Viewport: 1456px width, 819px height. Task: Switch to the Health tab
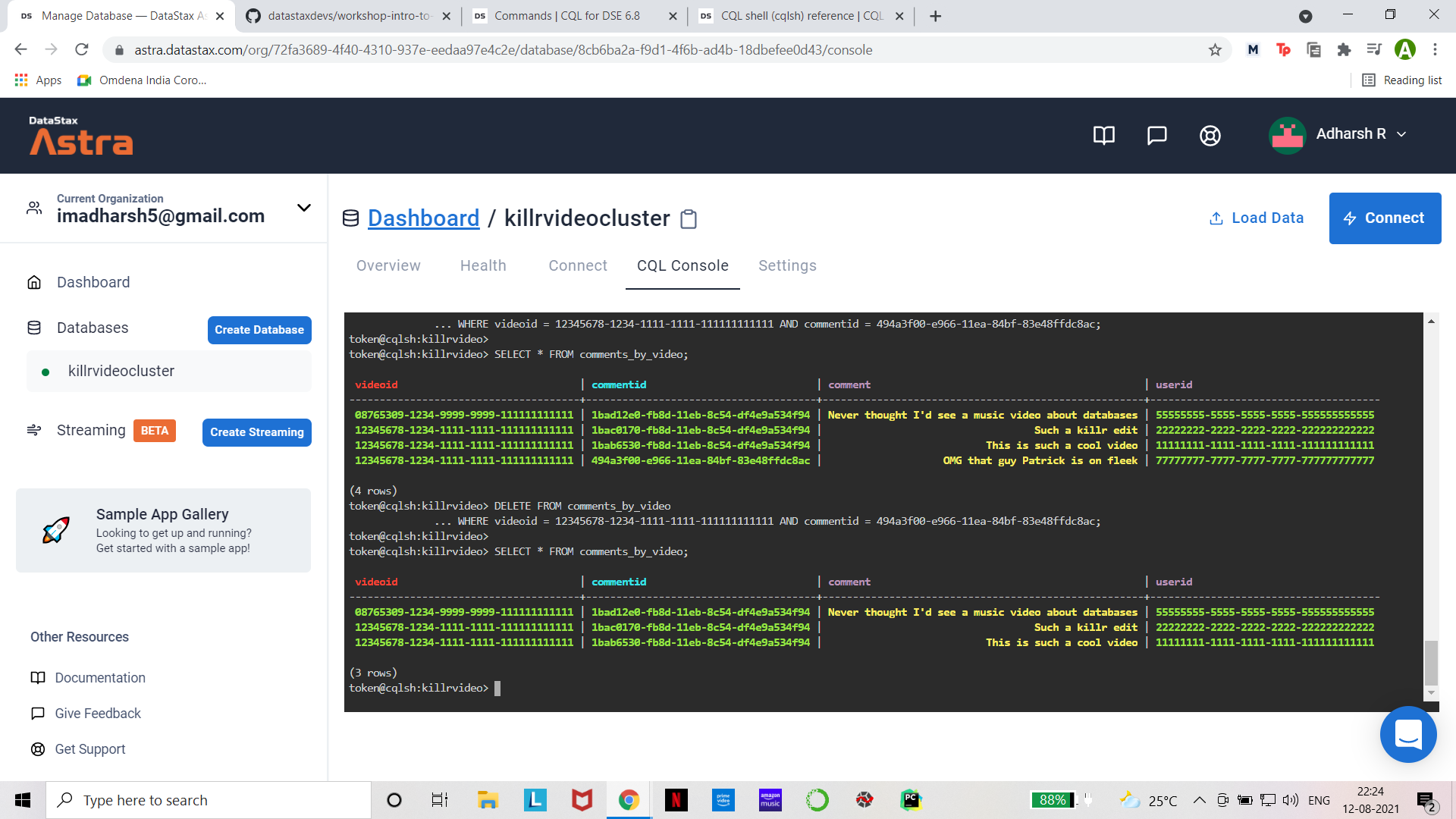click(x=483, y=265)
